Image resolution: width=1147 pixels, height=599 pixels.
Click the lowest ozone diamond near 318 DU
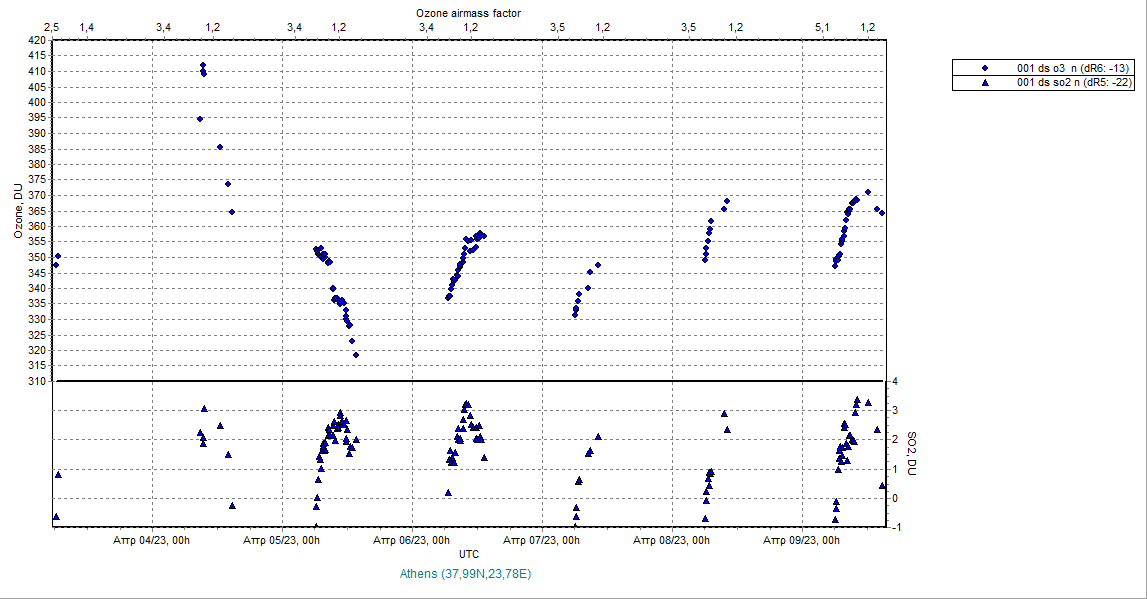(x=356, y=355)
